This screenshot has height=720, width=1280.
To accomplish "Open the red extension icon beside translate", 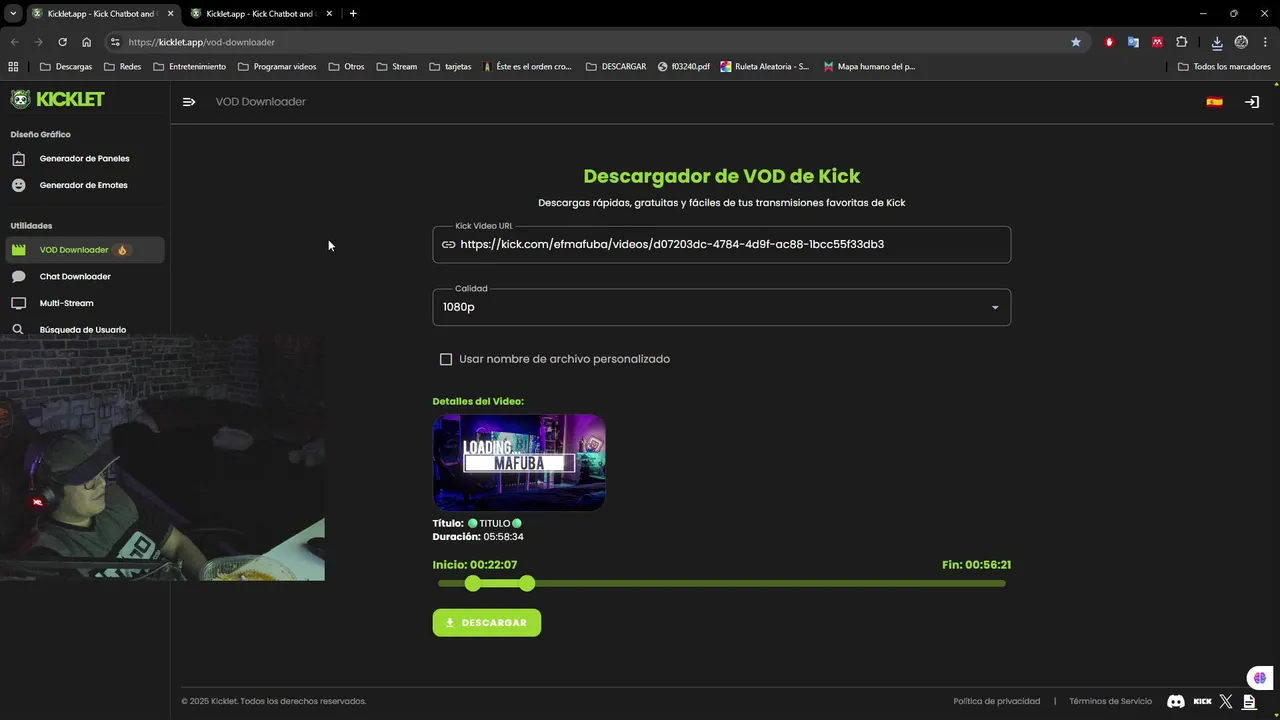I will (x=1157, y=42).
